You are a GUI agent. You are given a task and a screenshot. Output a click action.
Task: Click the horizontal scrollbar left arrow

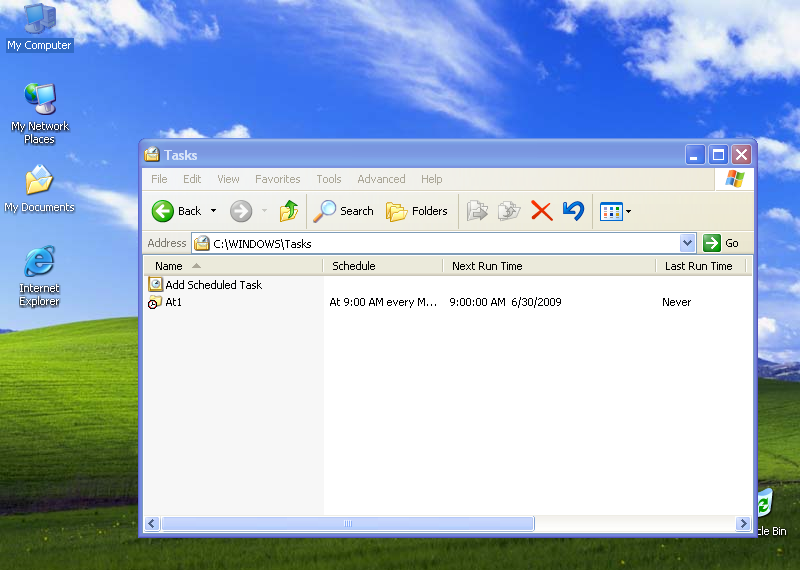[x=152, y=524]
